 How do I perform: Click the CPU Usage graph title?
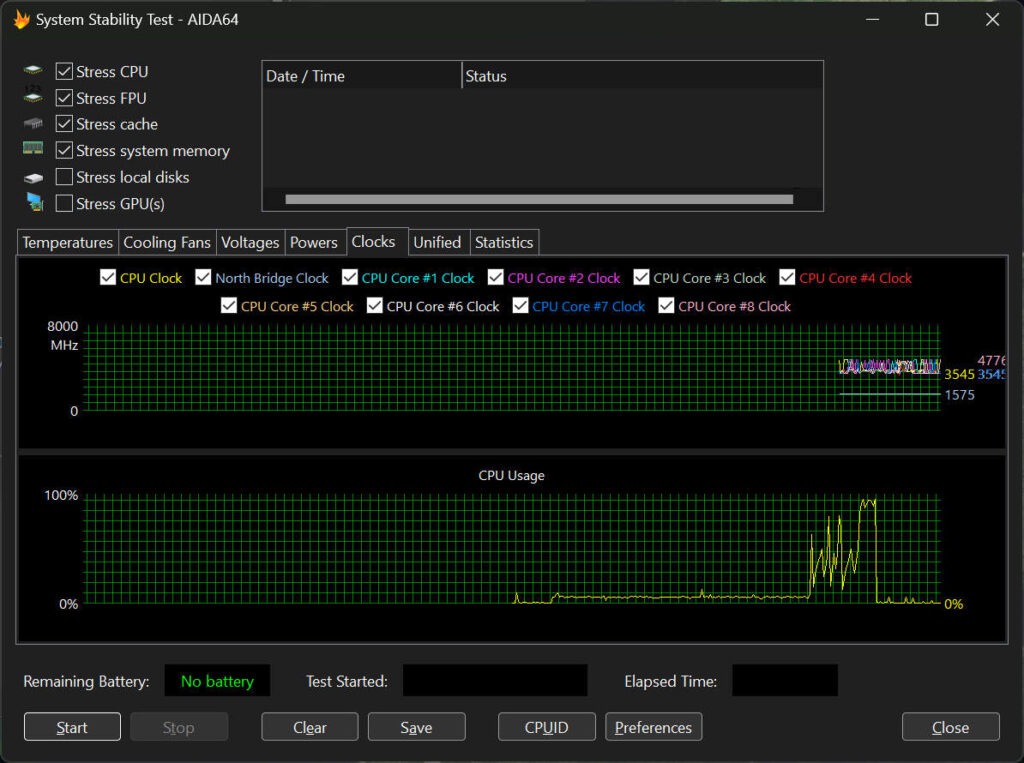pos(511,475)
